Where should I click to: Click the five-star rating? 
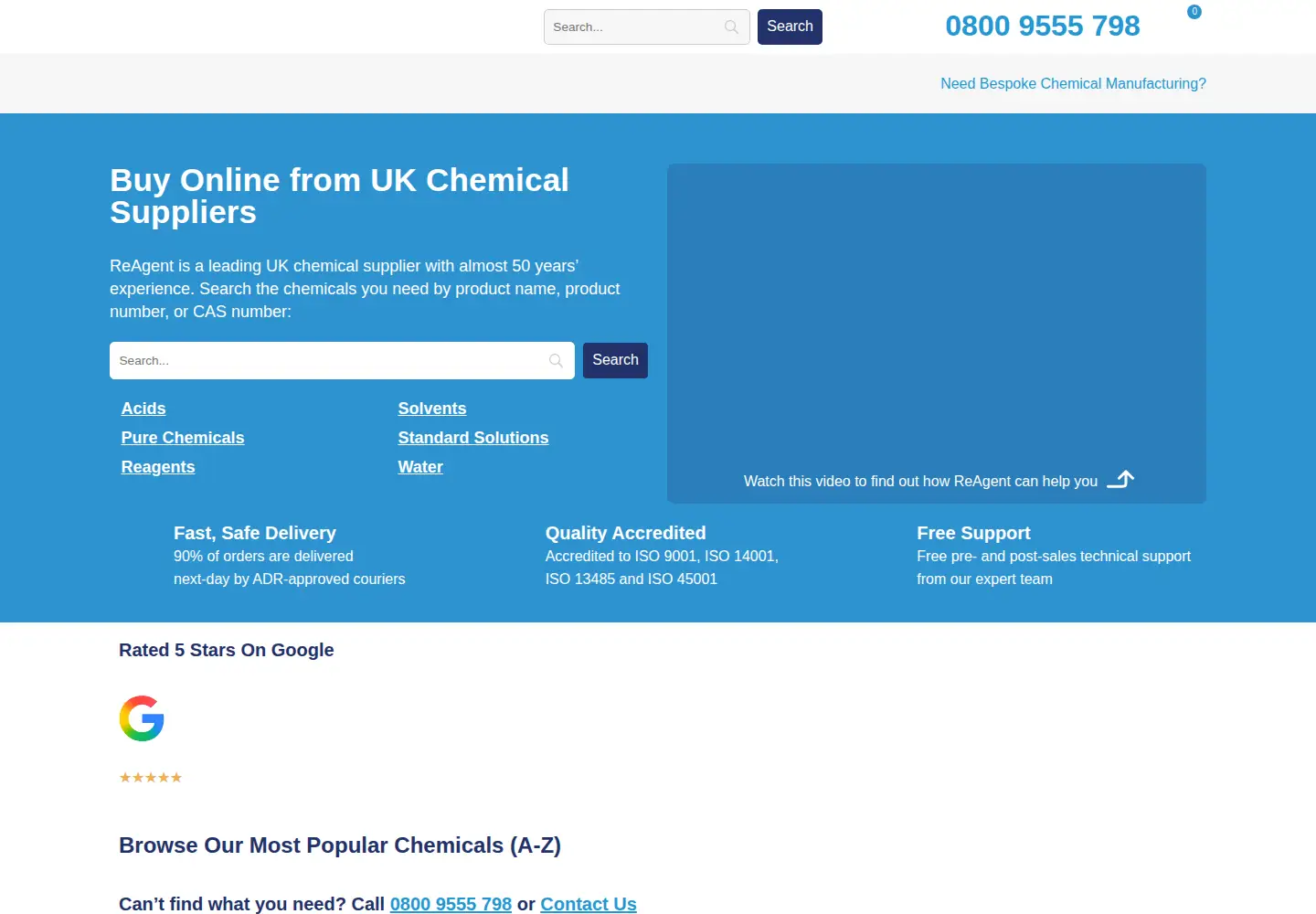(151, 778)
